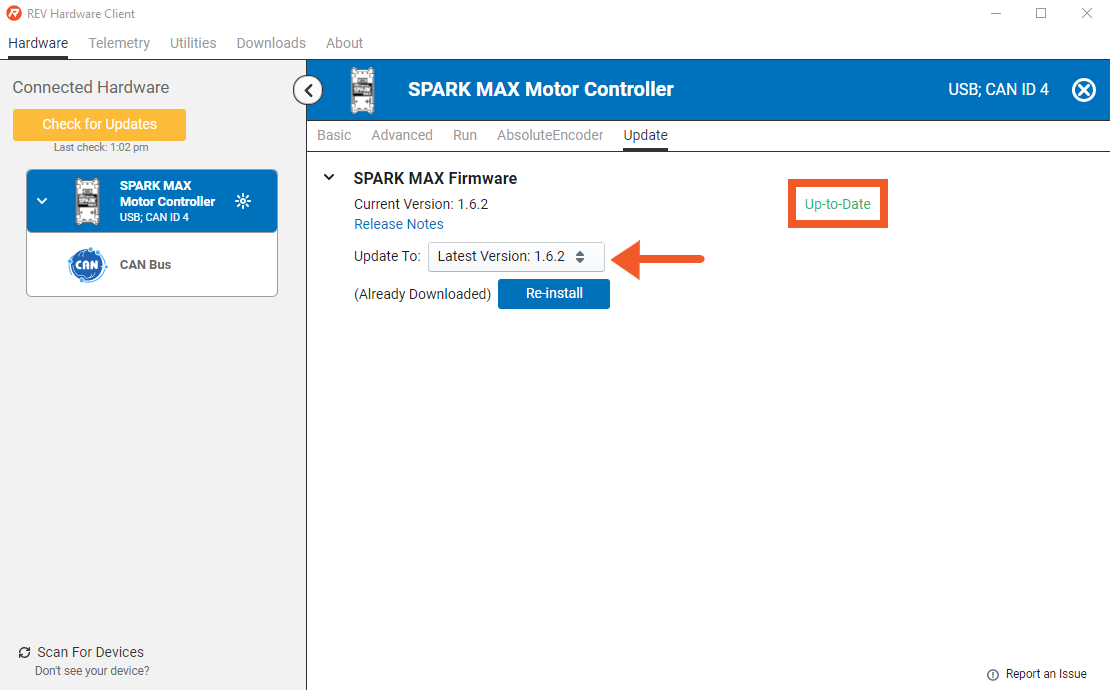Image resolution: width=1110 pixels, height=690 pixels.
Task: Click SPARK MAX thumbnail in sidebar list
Action: [x=88, y=202]
